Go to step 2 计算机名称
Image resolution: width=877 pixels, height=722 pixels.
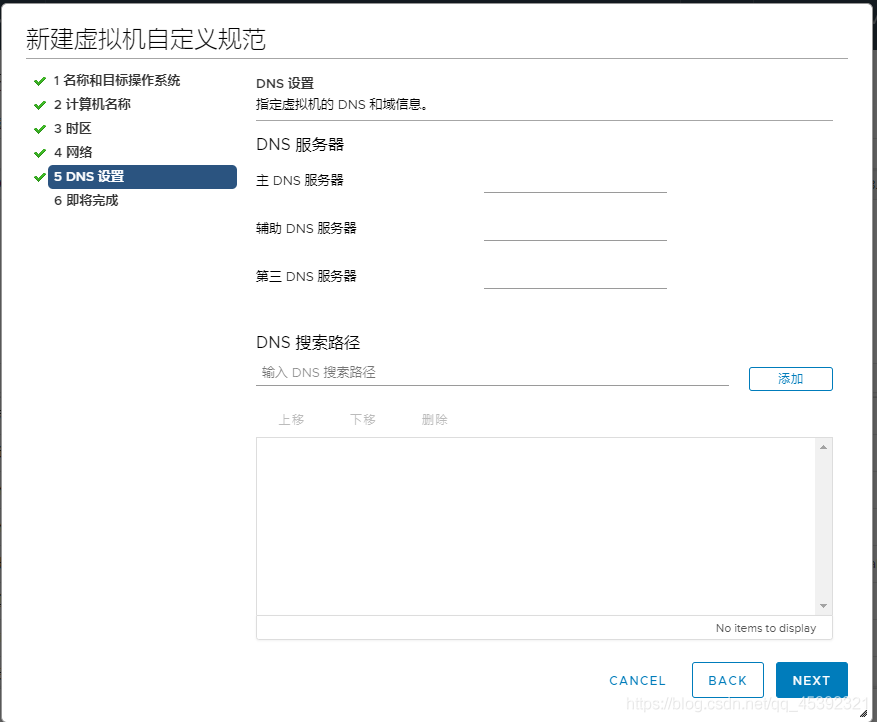(92, 104)
